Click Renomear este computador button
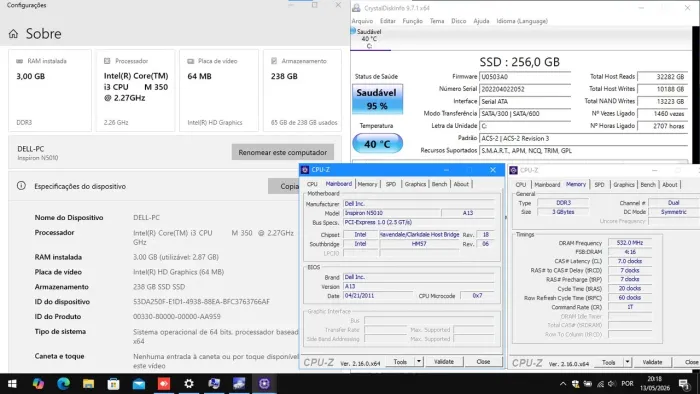 click(283, 152)
